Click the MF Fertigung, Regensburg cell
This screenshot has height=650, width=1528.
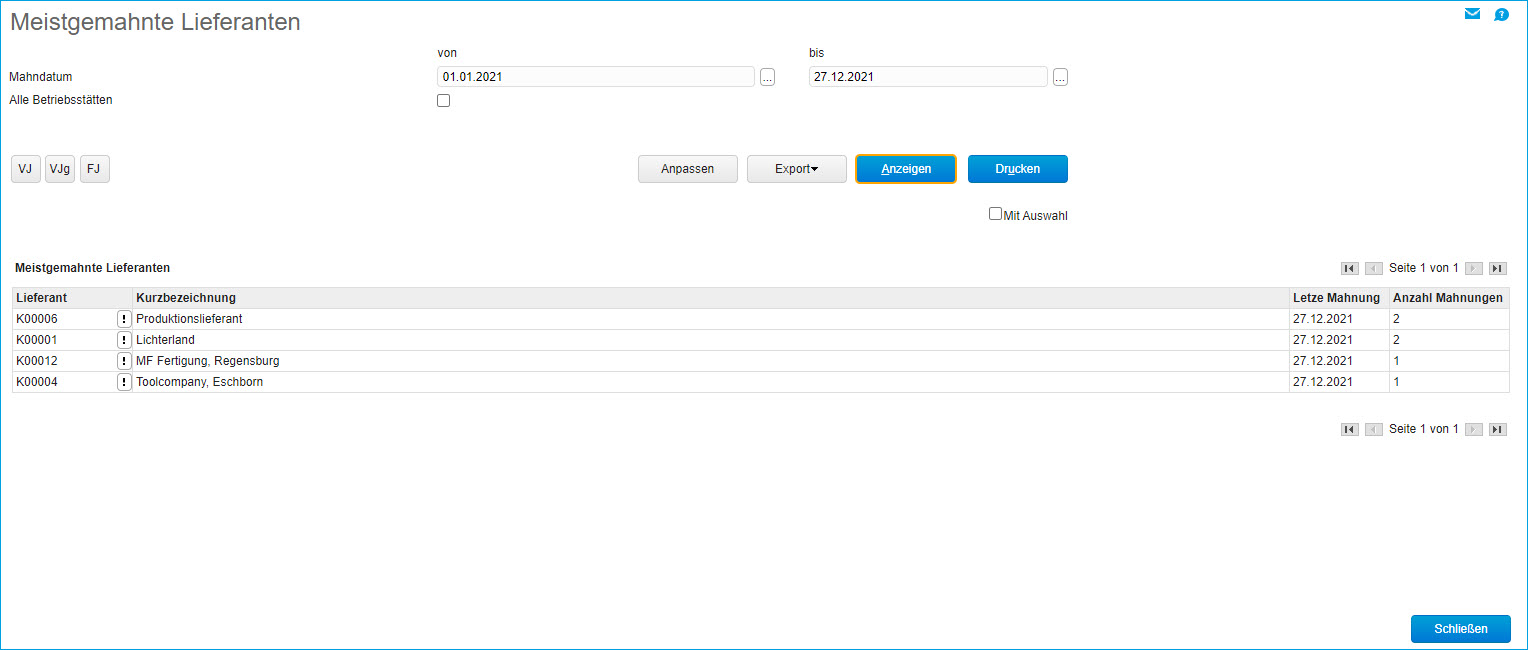[711, 361]
